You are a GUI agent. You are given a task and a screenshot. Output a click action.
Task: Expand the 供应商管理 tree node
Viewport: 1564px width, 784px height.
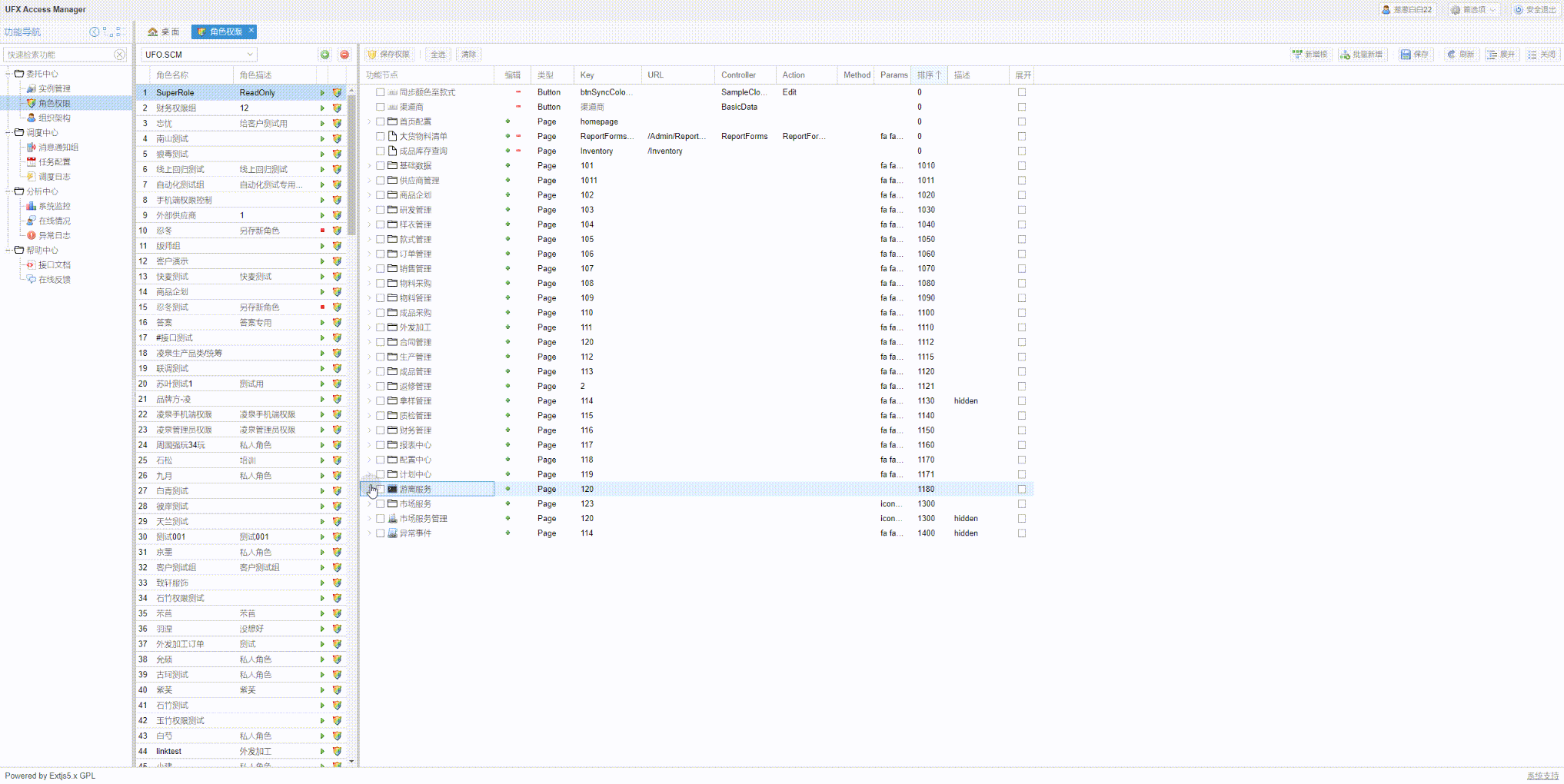coord(369,181)
